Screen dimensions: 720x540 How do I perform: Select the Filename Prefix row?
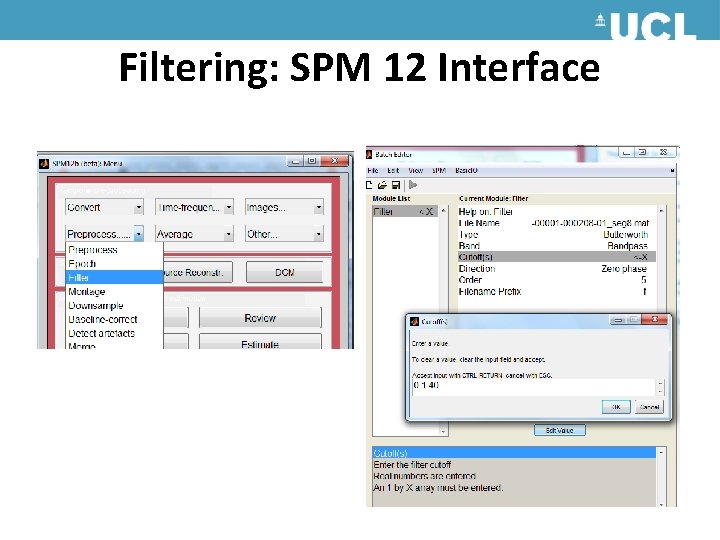[x=557, y=291]
